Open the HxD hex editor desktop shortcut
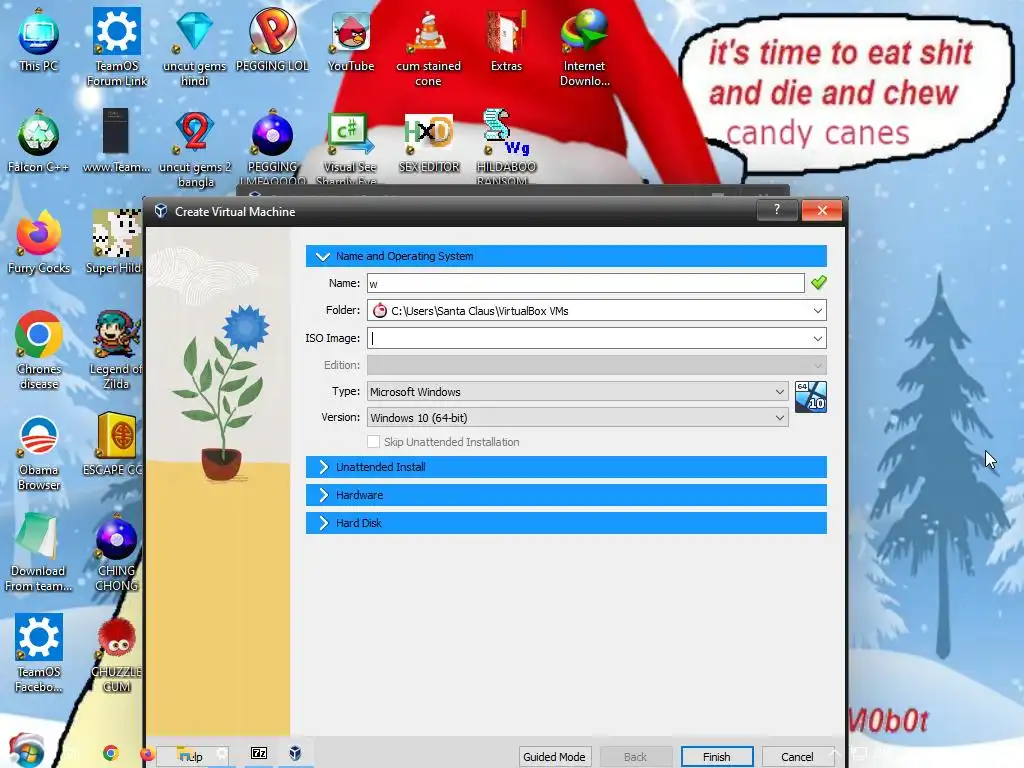 [429, 142]
